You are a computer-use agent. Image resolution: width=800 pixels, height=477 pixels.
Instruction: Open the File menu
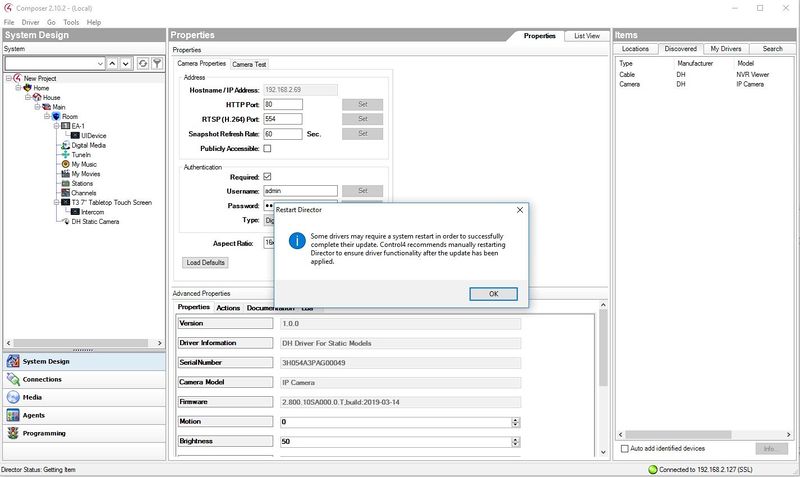tap(9, 22)
